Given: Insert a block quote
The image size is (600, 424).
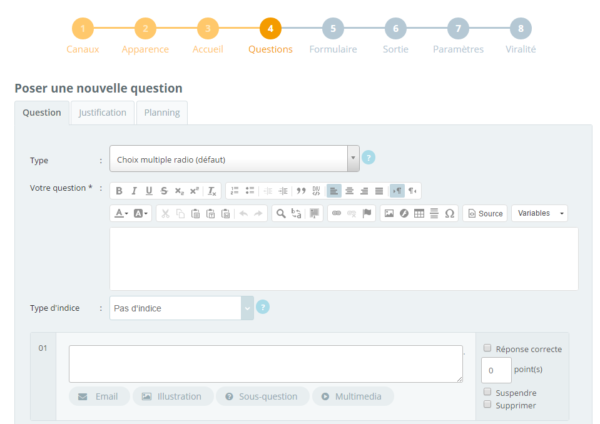Looking at the screenshot, I should coord(300,190).
